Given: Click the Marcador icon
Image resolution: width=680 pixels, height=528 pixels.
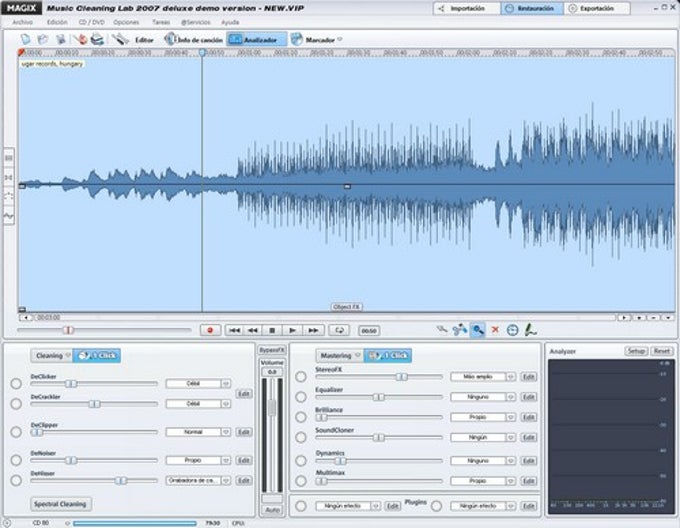Looking at the screenshot, I should click(x=296, y=39).
